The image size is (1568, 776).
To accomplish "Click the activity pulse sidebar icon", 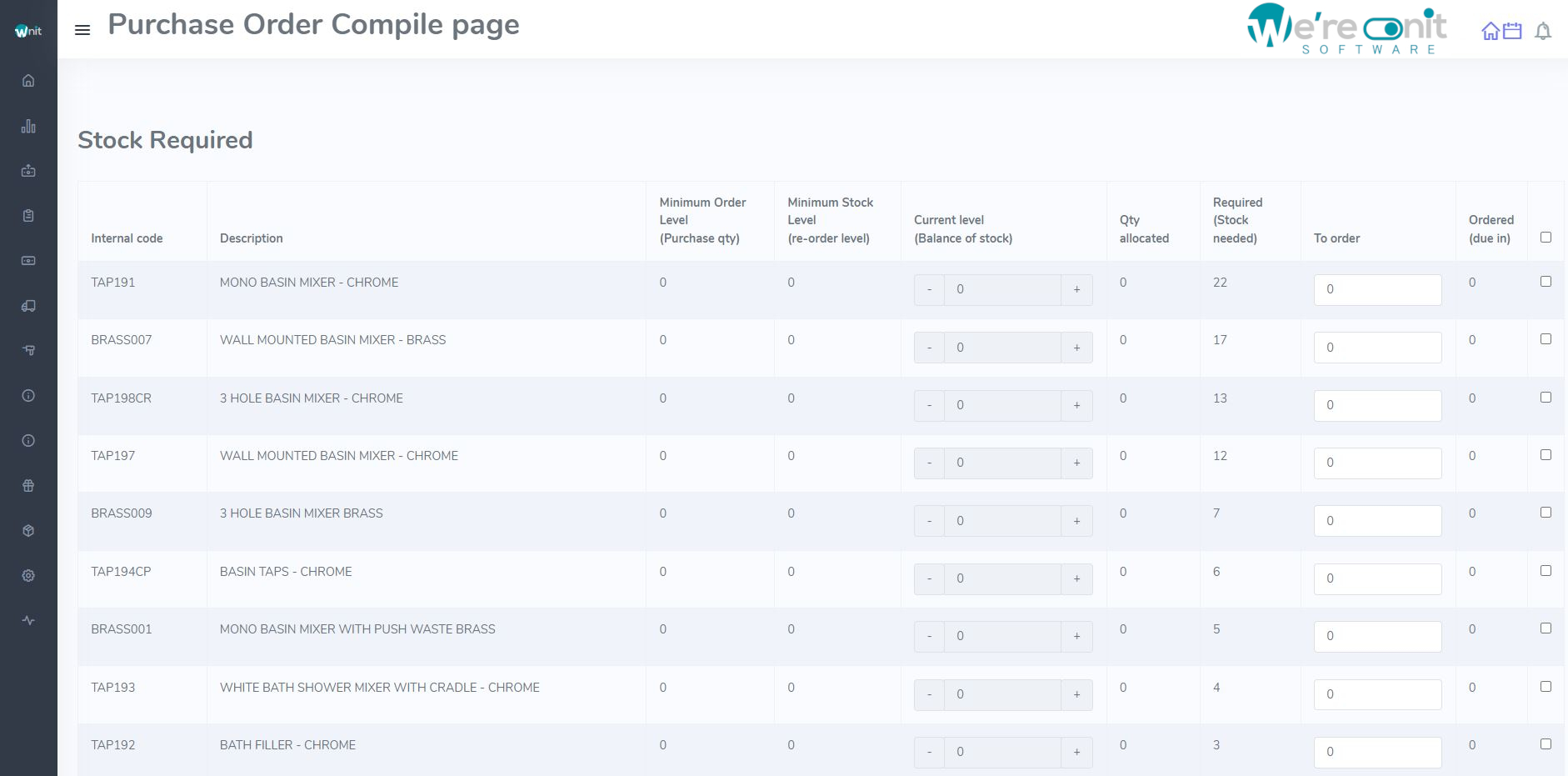I will pos(28,621).
